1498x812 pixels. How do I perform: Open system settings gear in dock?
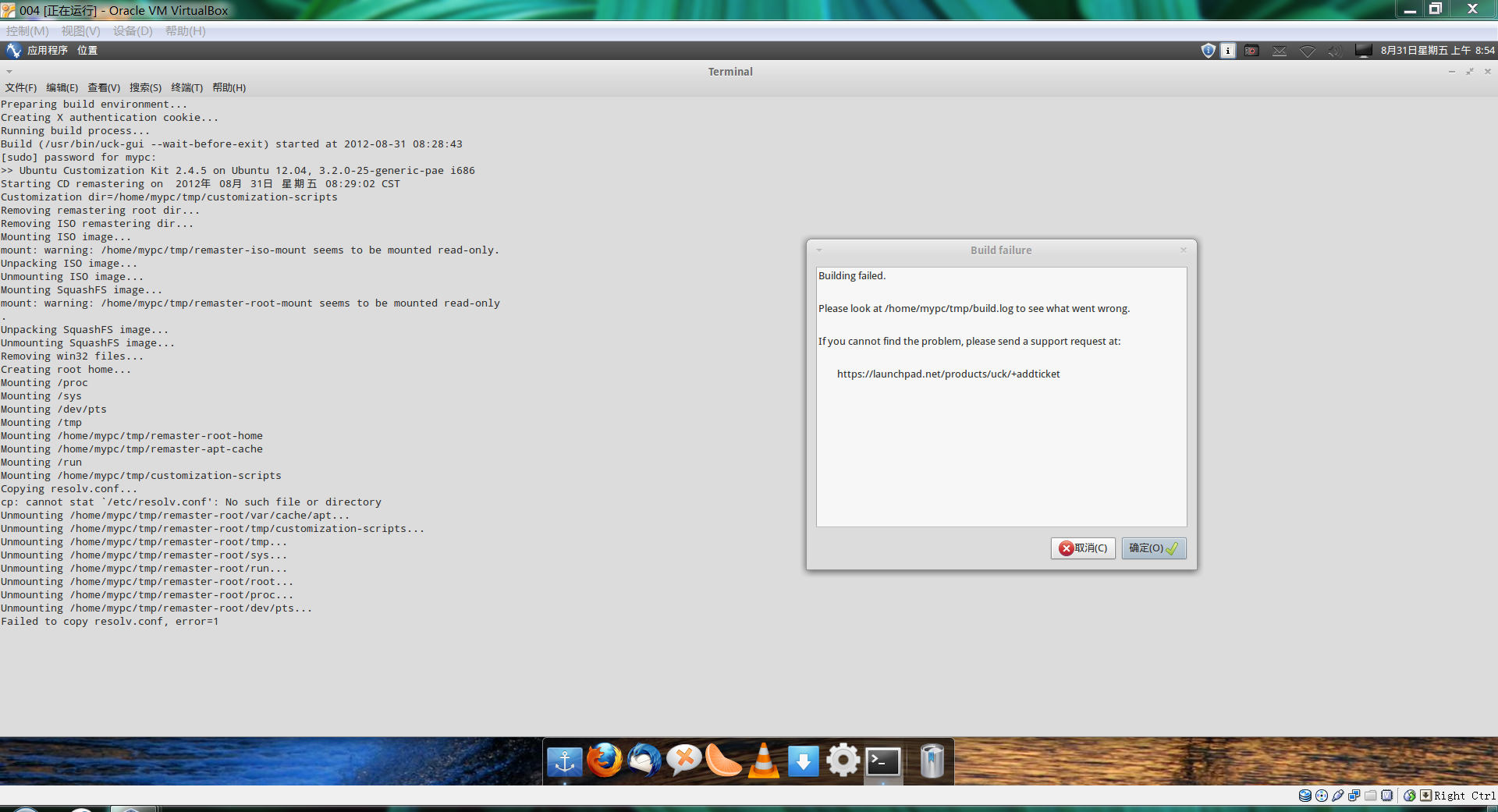coord(843,761)
